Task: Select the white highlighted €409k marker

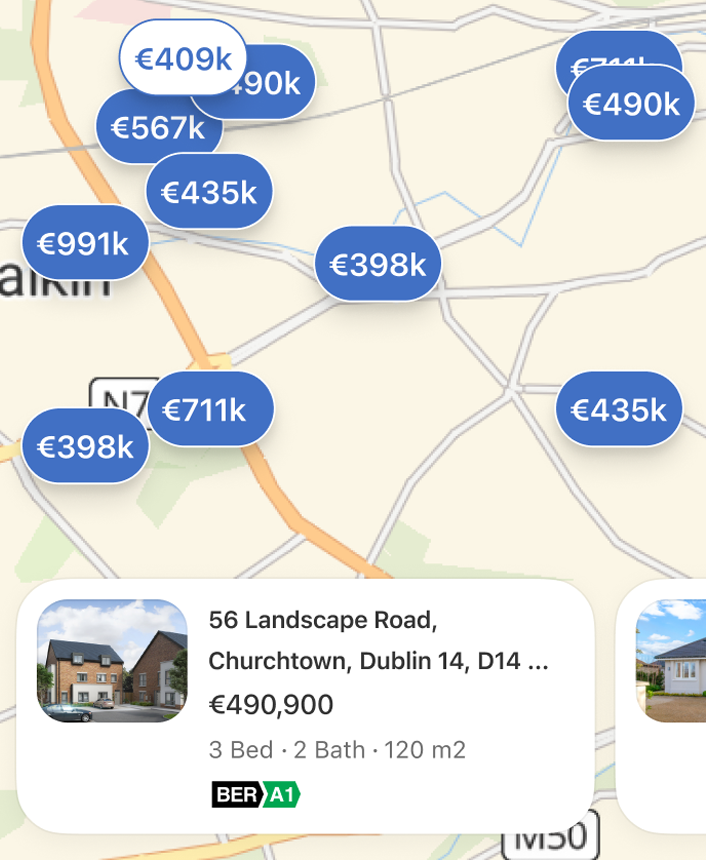Action: (183, 59)
